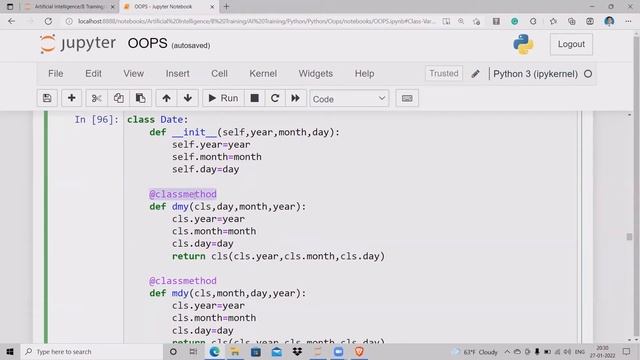640x360 pixels.
Task: Click the line 'class Date:'
Action: pyautogui.click(x=158, y=120)
